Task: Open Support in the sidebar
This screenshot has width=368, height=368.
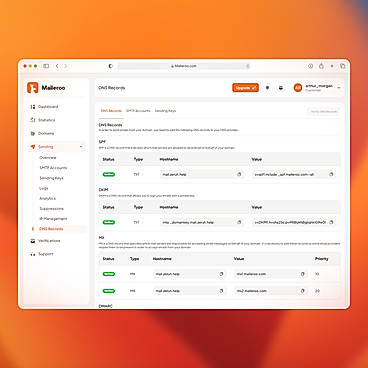Action: pyautogui.click(x=42, y=254)
